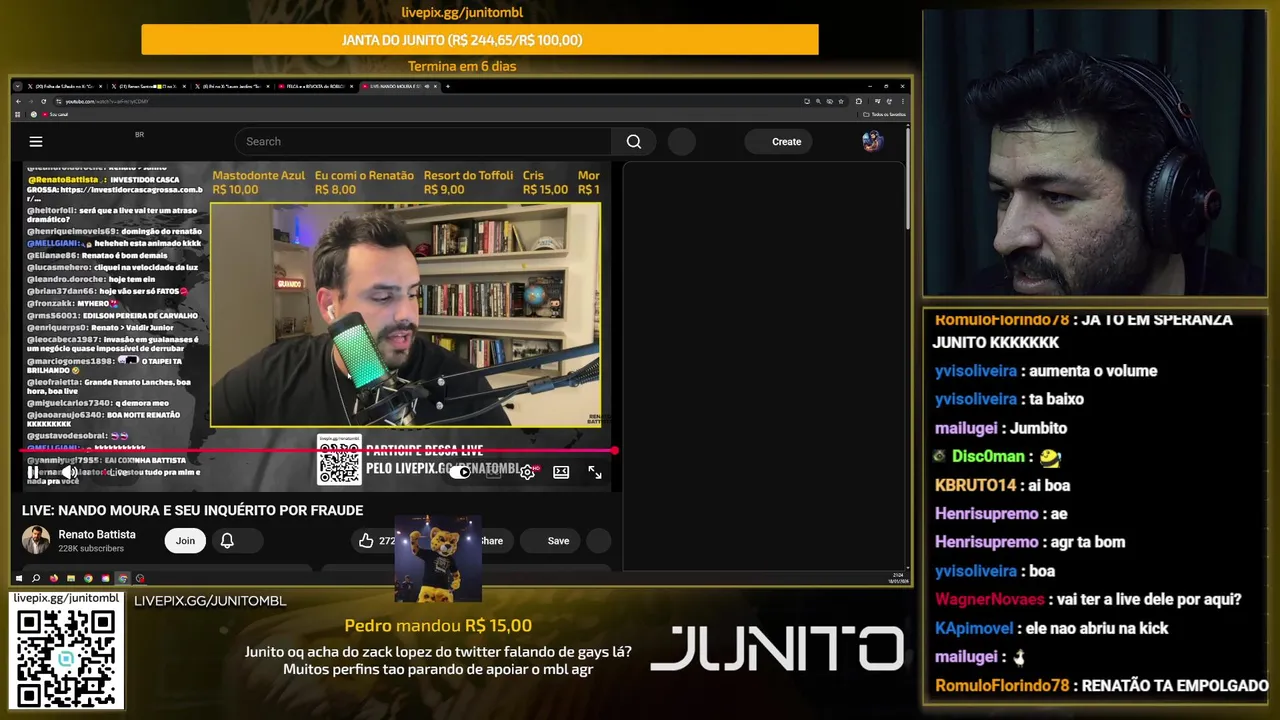Image resolution: width=1280 pixels, height=720 pixels.
Task: Click WagnerNovaes's chat message about the live
Action: (1088, 600)
